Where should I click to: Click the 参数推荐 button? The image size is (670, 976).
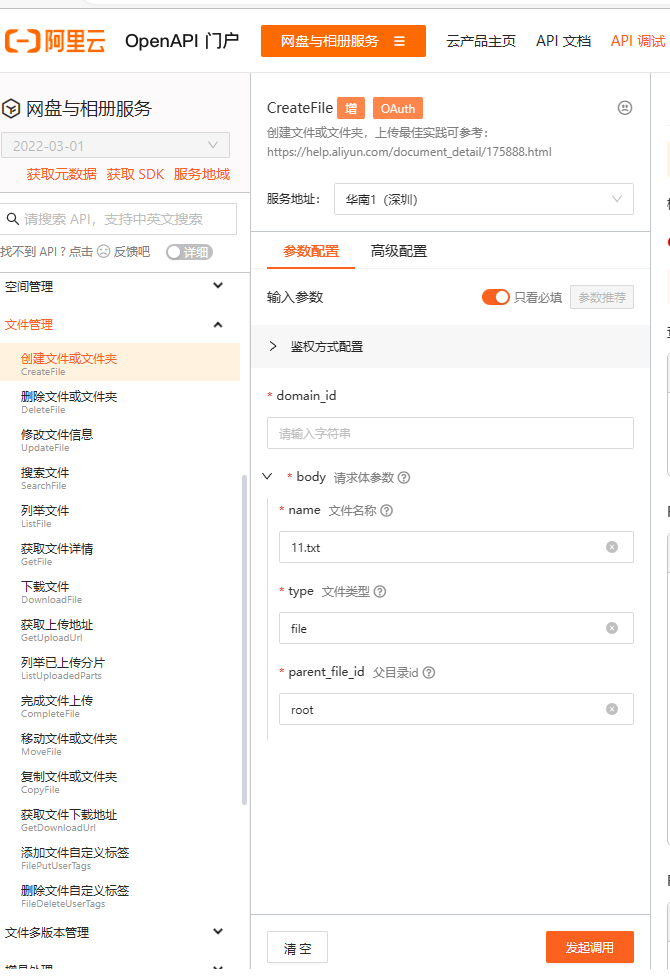point(602,298)
